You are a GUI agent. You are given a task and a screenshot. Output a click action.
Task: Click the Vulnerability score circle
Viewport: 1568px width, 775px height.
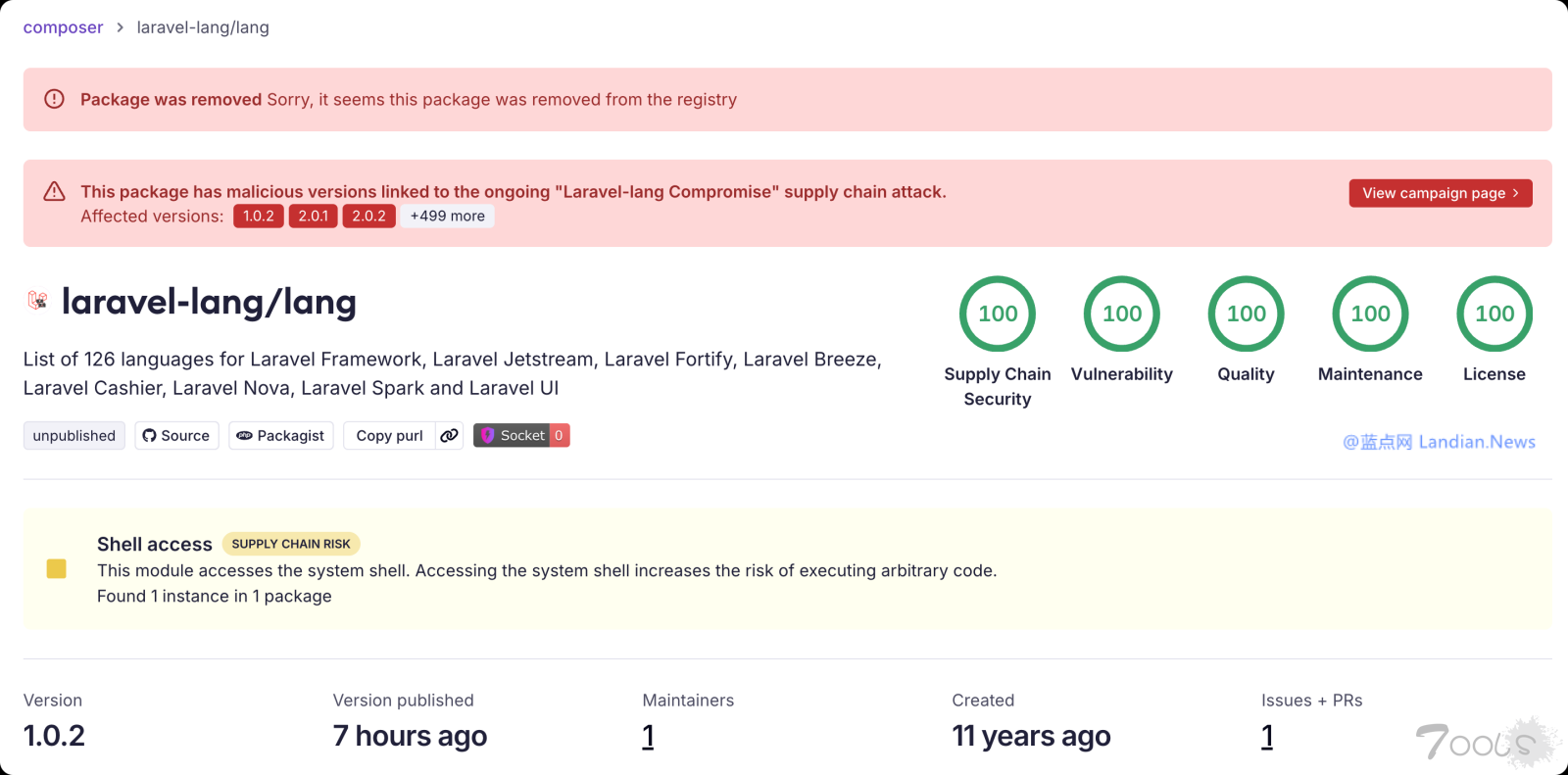(1122, 314)
